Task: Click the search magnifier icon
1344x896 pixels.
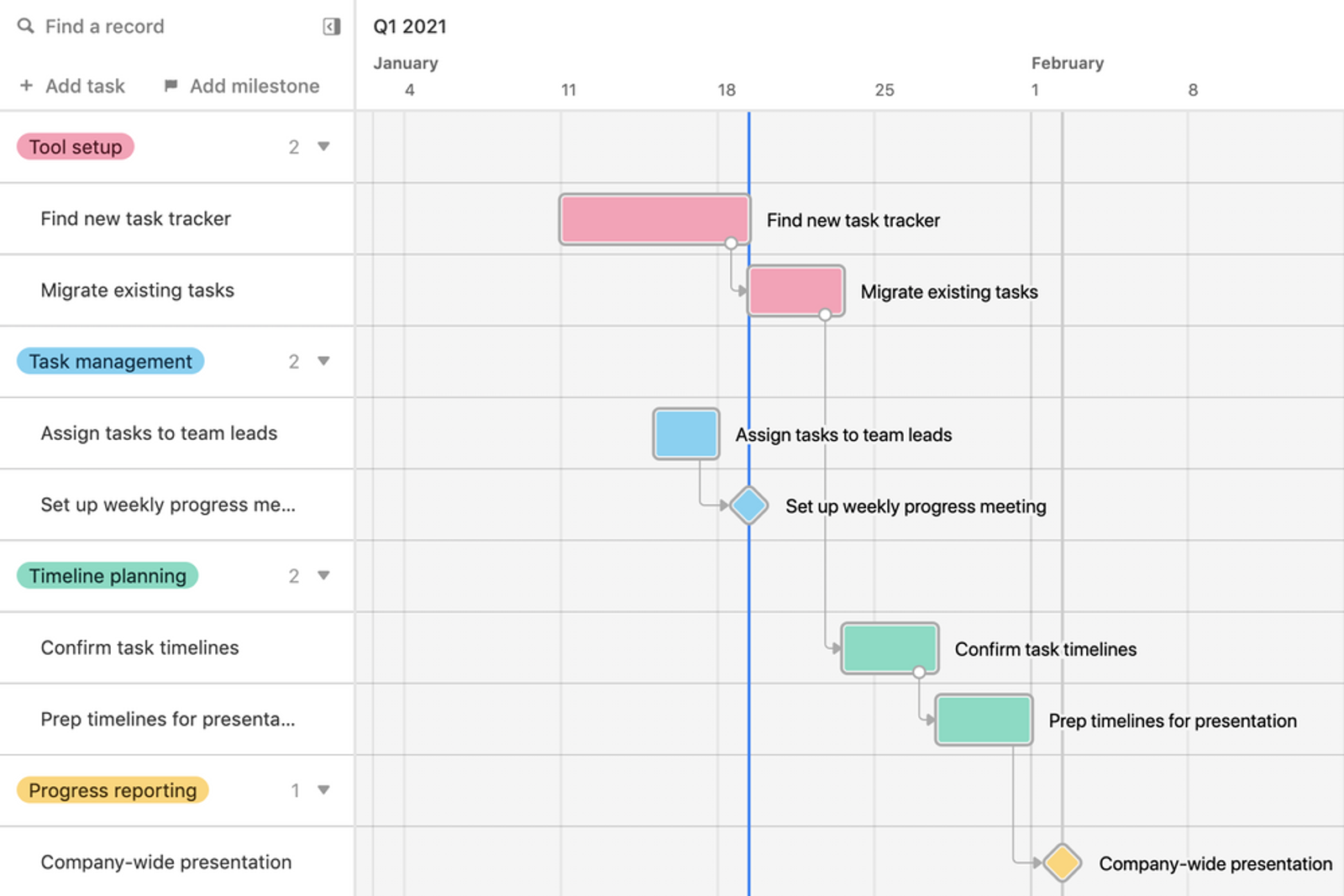Action: (26, 26)
